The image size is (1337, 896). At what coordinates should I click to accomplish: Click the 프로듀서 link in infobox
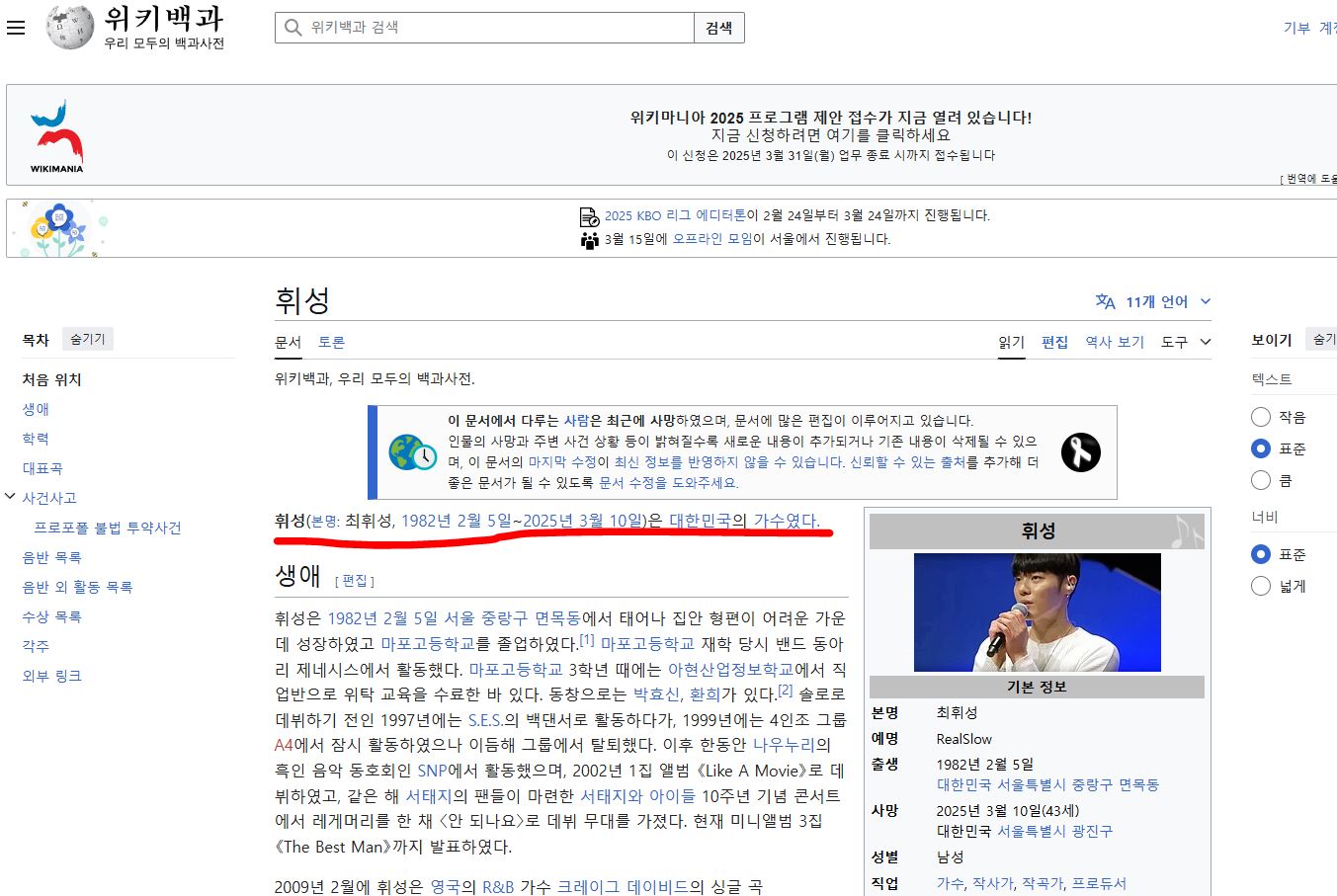(x=1099, y=883)
